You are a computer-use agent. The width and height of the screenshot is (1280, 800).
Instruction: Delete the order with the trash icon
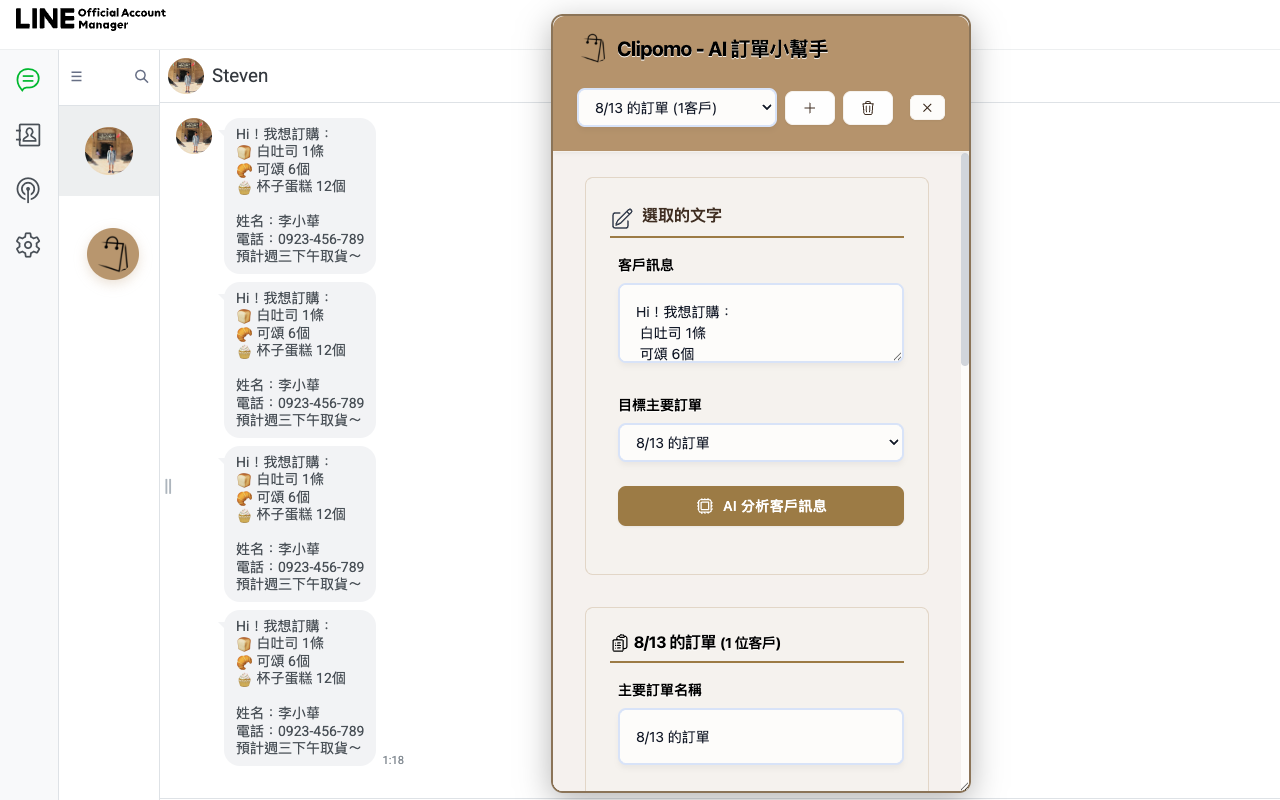coord(867,108)
